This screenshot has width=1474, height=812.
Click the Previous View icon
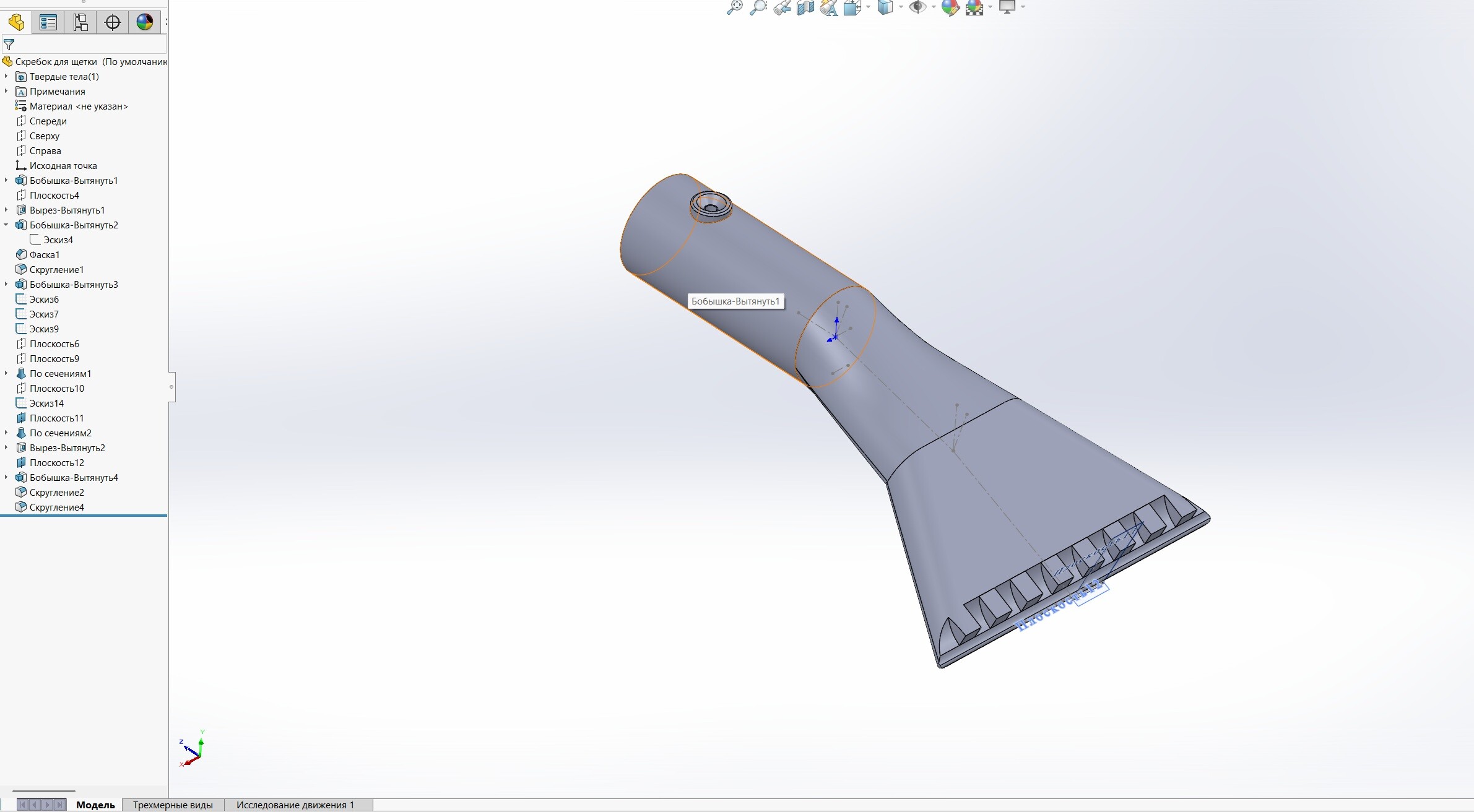(782, 7)
